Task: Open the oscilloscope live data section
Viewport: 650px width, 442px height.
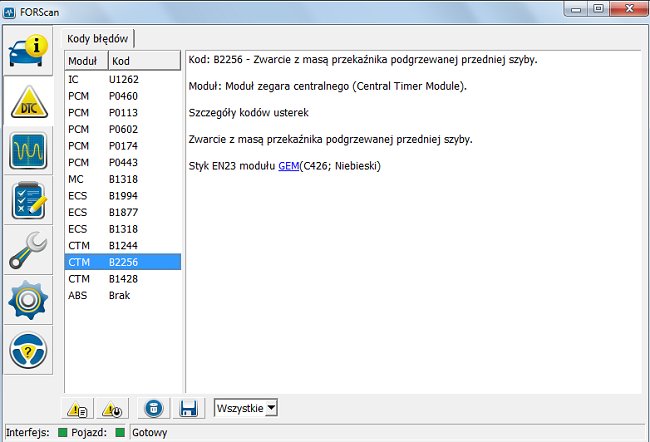Action: 30,150
